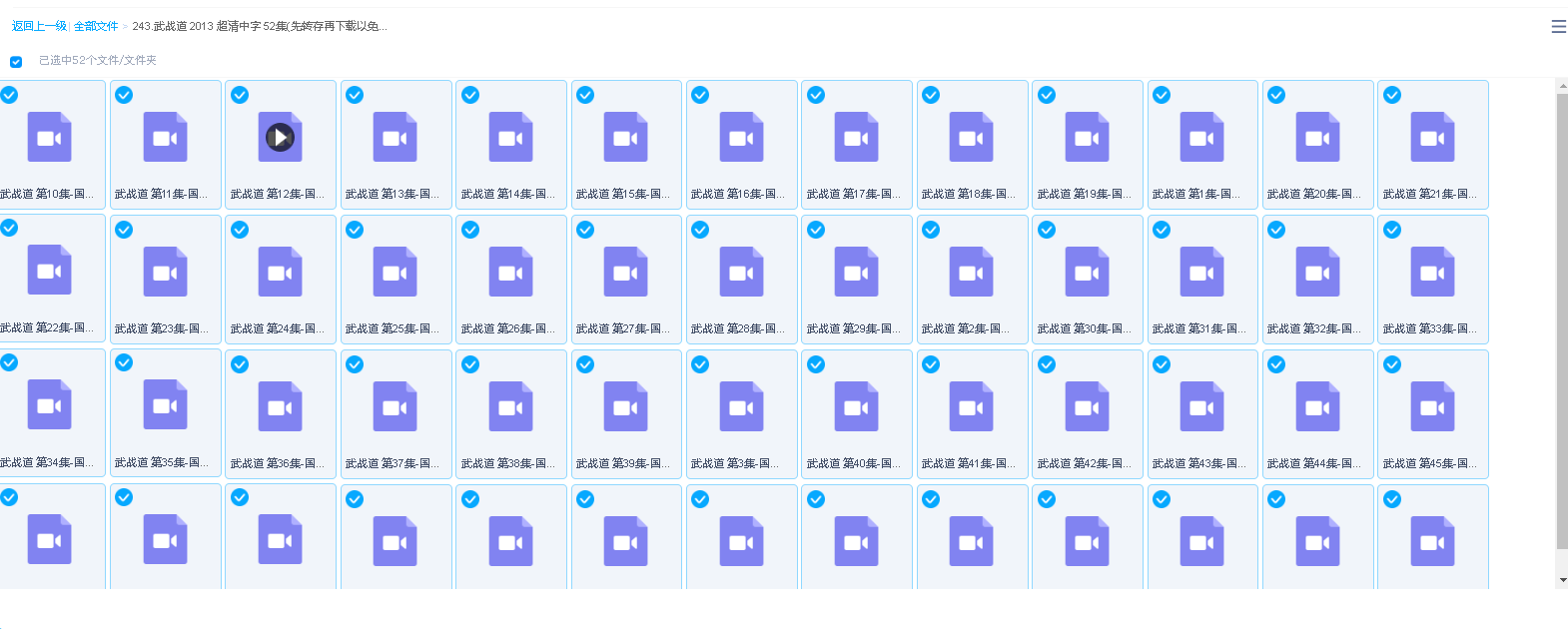Play the 武战道 第12集 video
The height and width of the screenshot is (629, 1568).
280,137
